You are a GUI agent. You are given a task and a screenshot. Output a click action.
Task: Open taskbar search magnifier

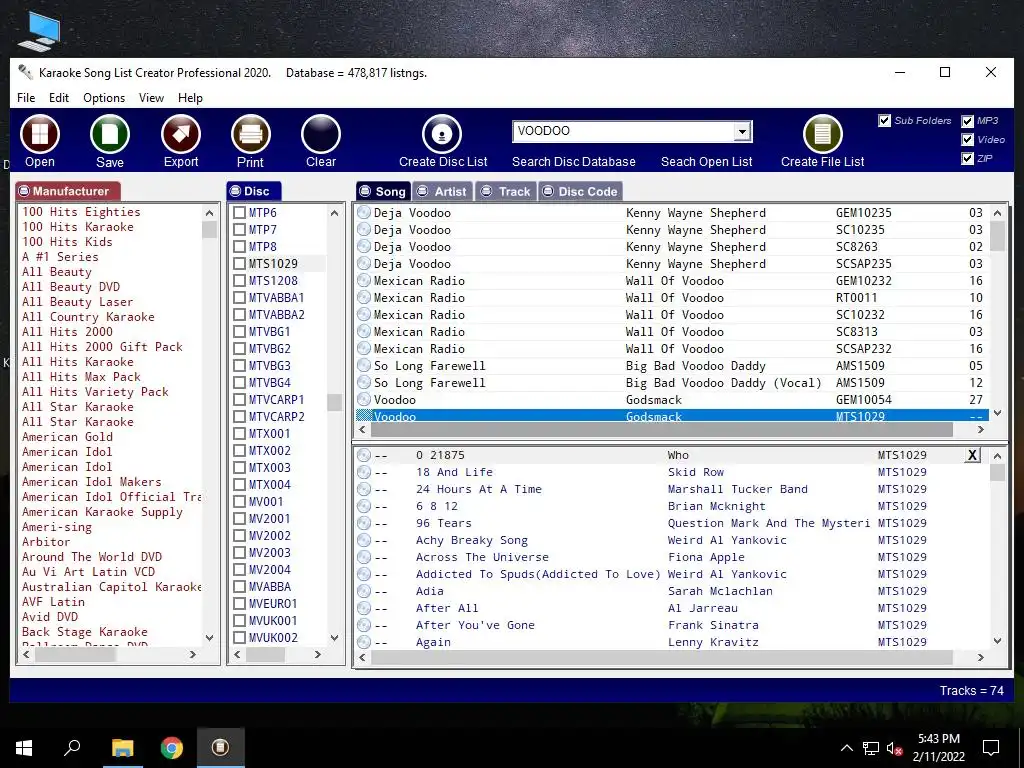(x=72, y=748)
